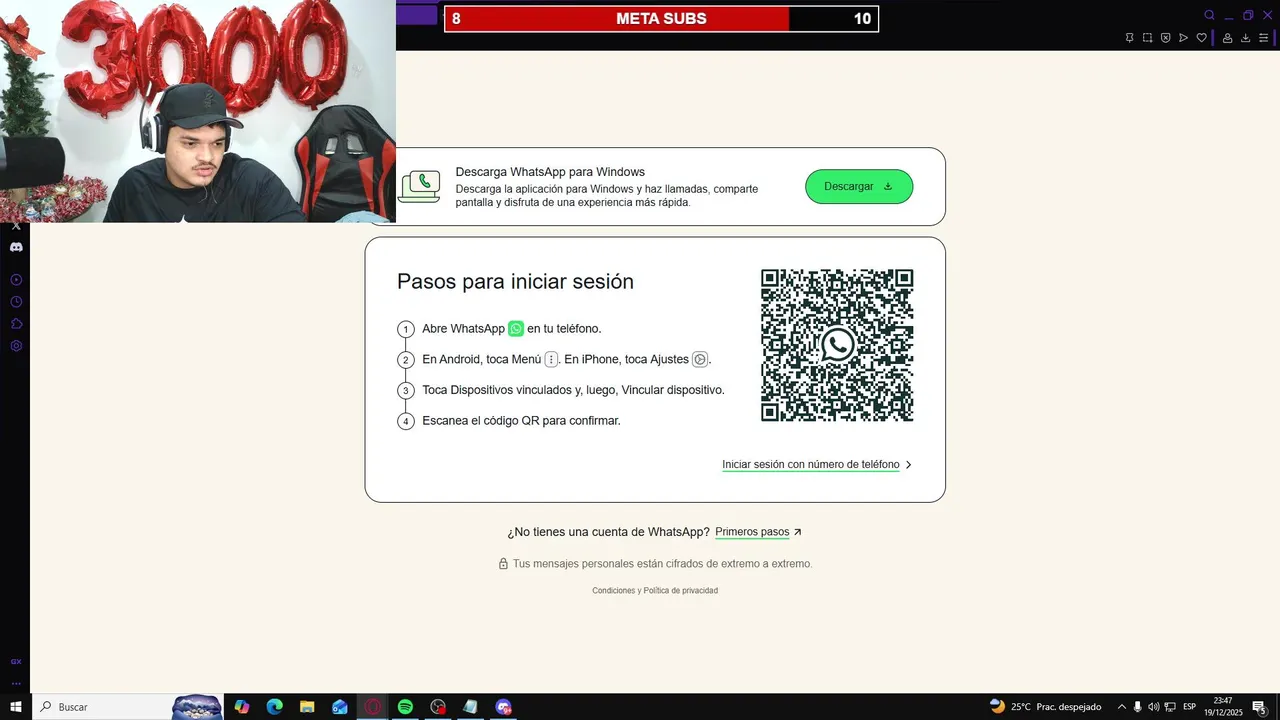Open the network tray icon
This screenshot has height=720, width=1280.
click(1170, 707)
